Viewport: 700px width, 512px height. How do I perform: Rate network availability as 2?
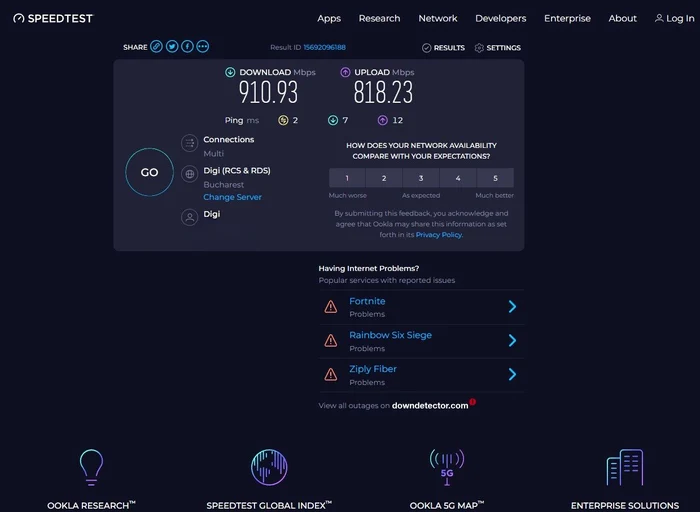[384, 178]
